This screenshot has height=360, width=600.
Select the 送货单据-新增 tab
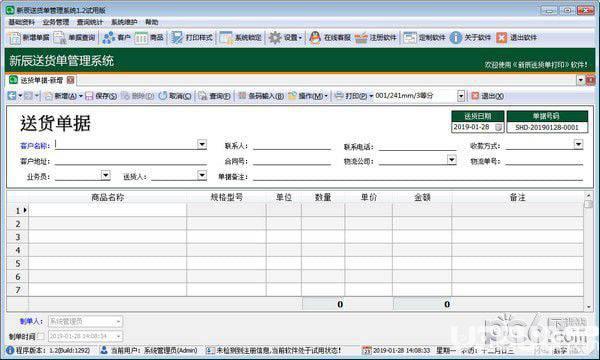point(42,80)
